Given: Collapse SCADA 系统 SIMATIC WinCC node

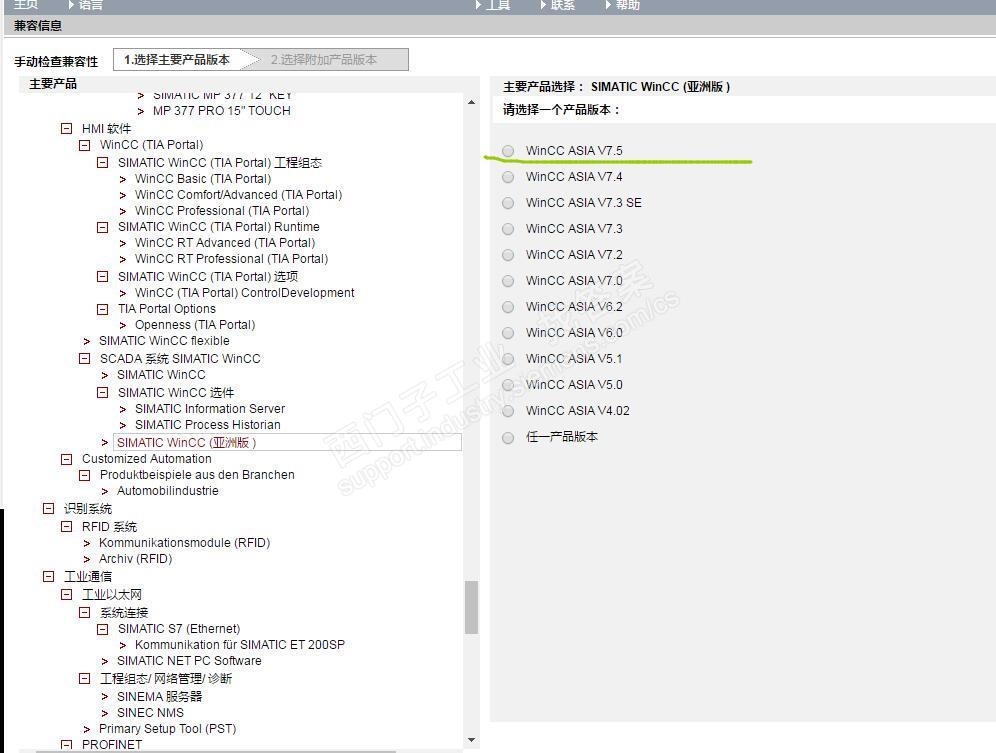Looking at the screenshot, I should tap(84, 358).
